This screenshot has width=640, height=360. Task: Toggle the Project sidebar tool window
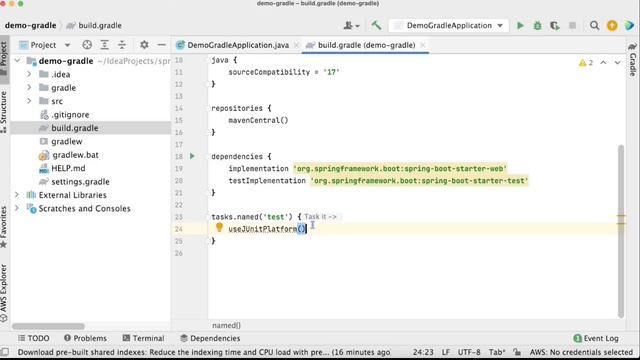point(4,59)
